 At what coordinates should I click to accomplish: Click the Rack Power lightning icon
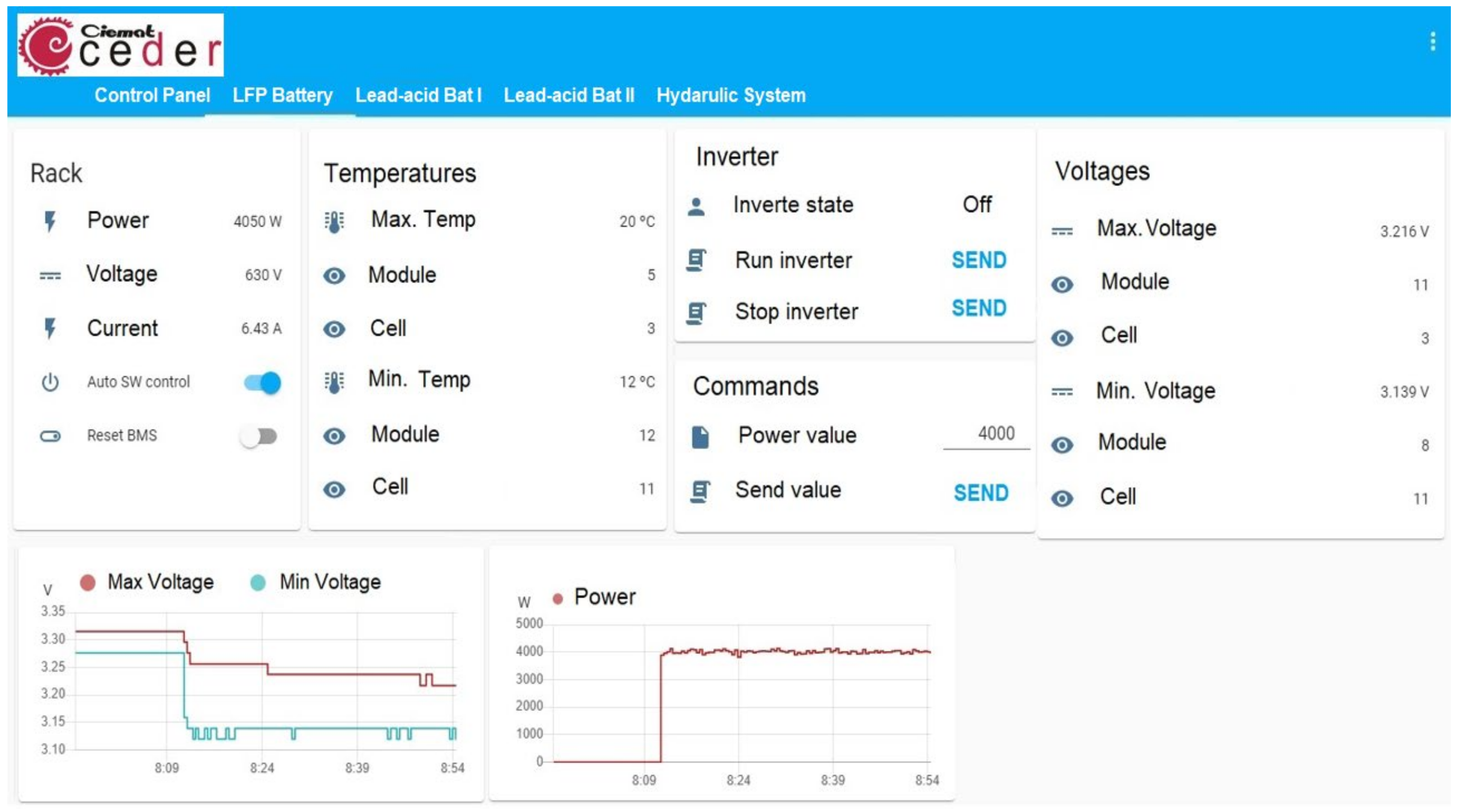(x=50, y=221)
